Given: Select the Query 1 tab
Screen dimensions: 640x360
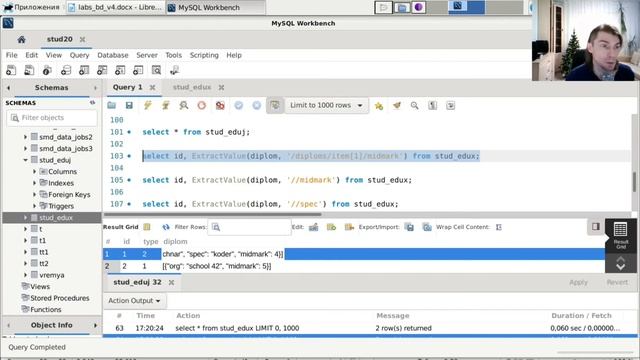Looking at the screenshot, I should click(x=127, y=87).
